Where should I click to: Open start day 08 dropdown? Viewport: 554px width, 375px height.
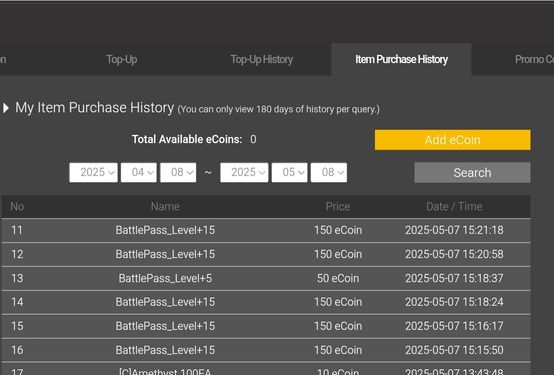(x=178, y=172)
